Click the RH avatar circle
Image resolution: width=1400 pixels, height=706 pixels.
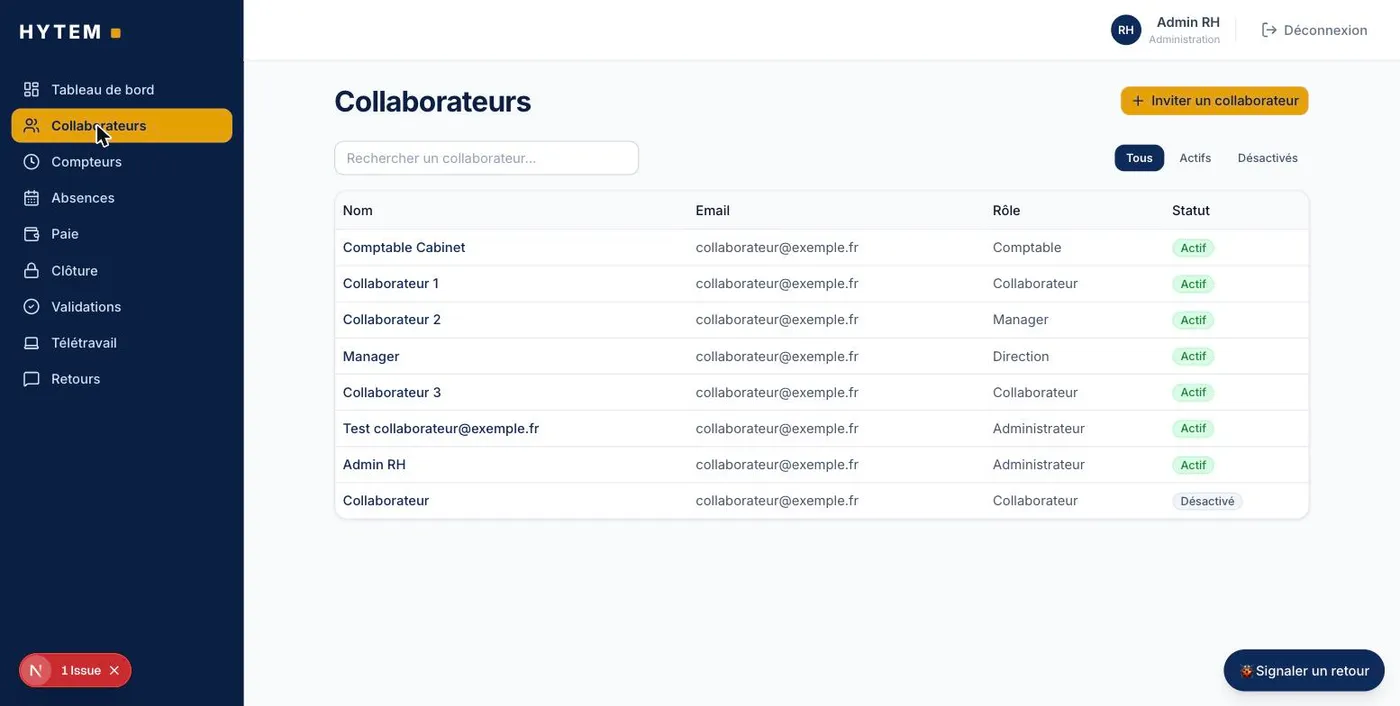pos(1126,30)
